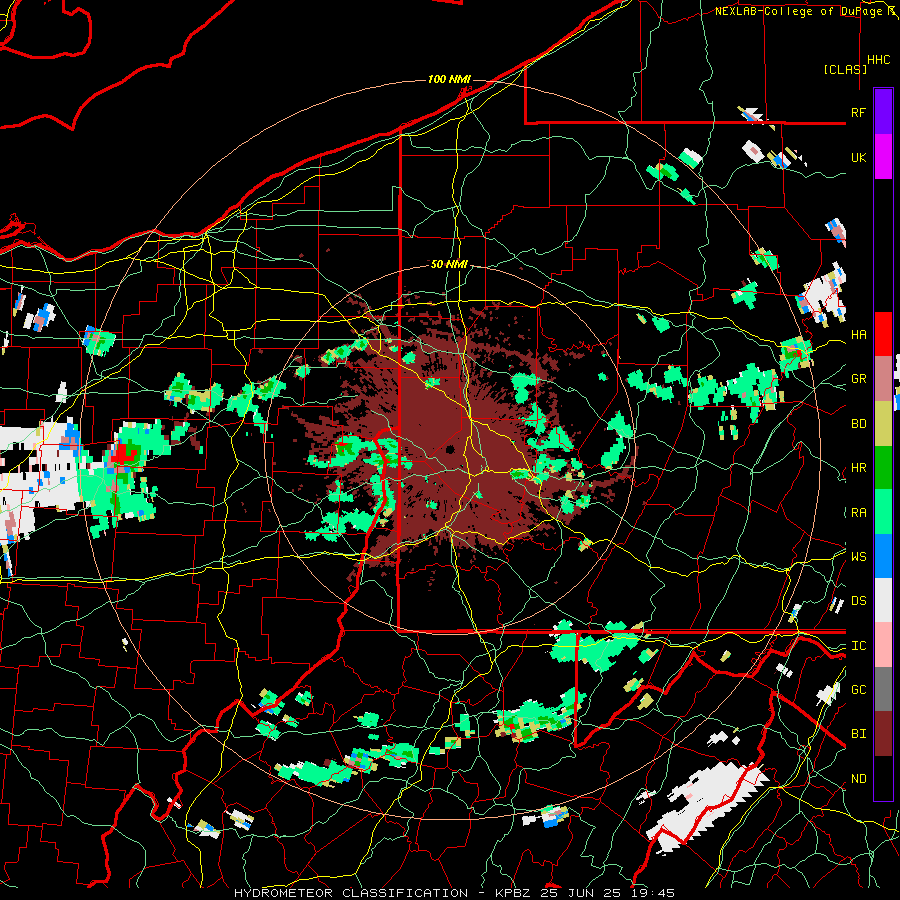Screen dimensions: 900x900
Task: Click the GC legend label
Action: tap(859, 689)
